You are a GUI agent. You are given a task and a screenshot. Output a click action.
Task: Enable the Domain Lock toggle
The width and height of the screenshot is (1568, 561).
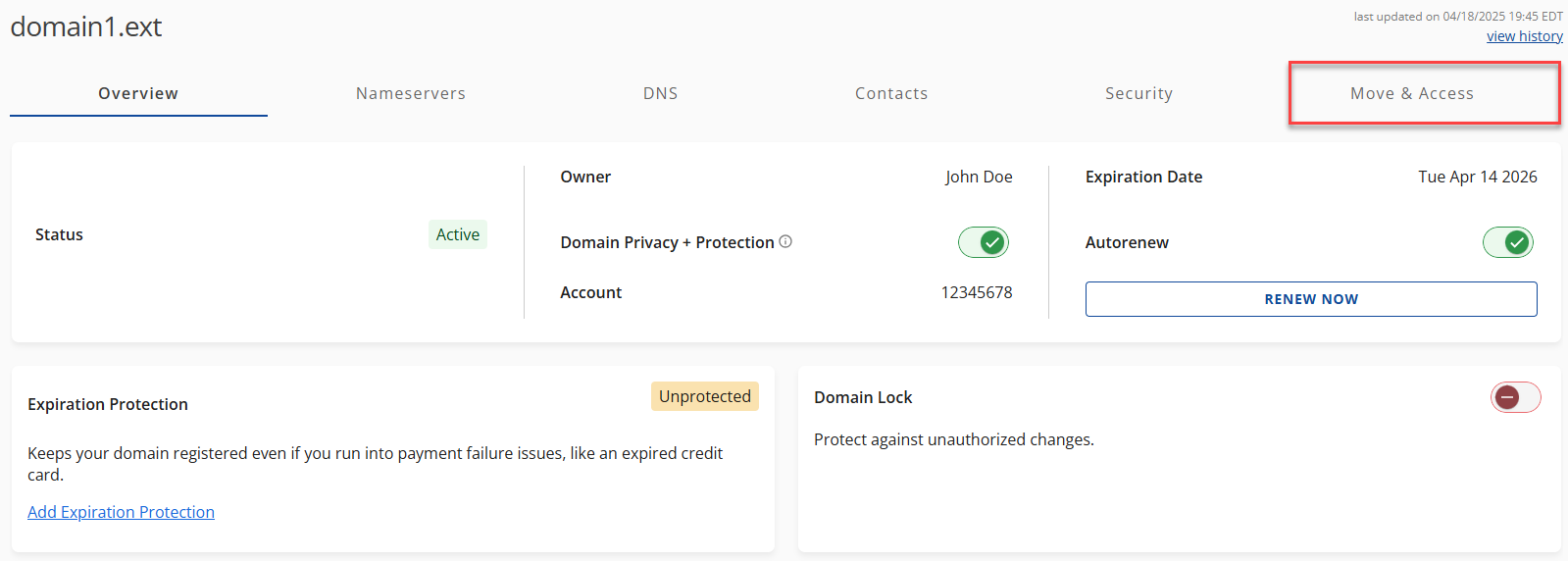(1515, 397)
